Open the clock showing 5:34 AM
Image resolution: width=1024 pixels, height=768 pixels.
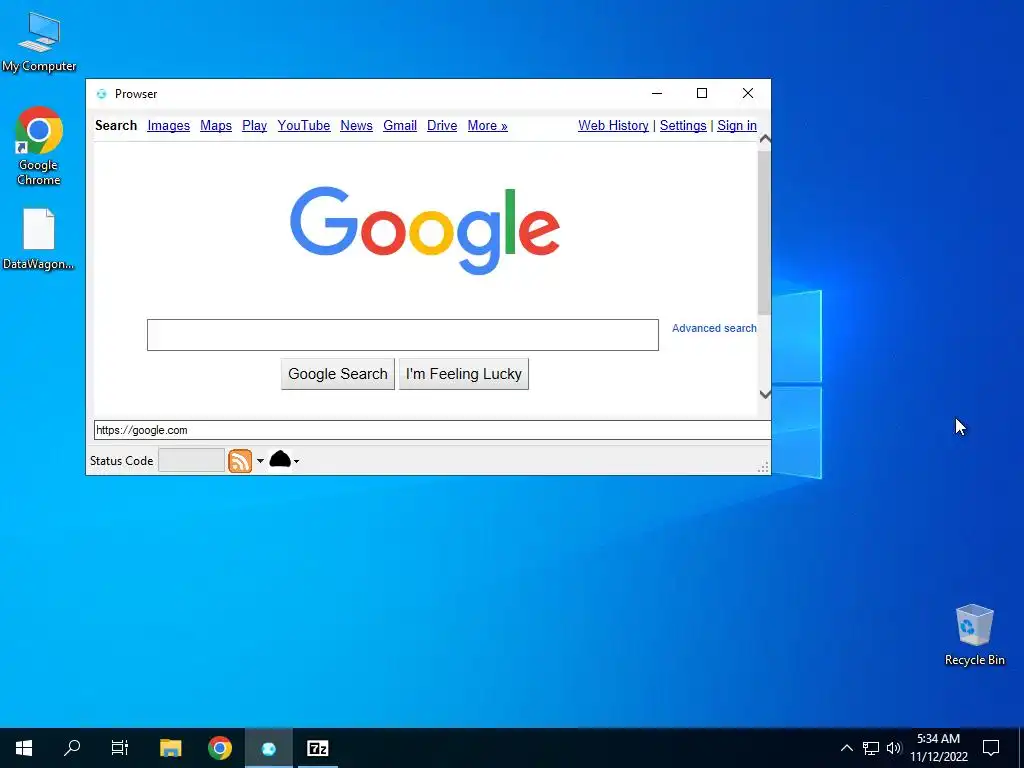click(x=939, y=748)
